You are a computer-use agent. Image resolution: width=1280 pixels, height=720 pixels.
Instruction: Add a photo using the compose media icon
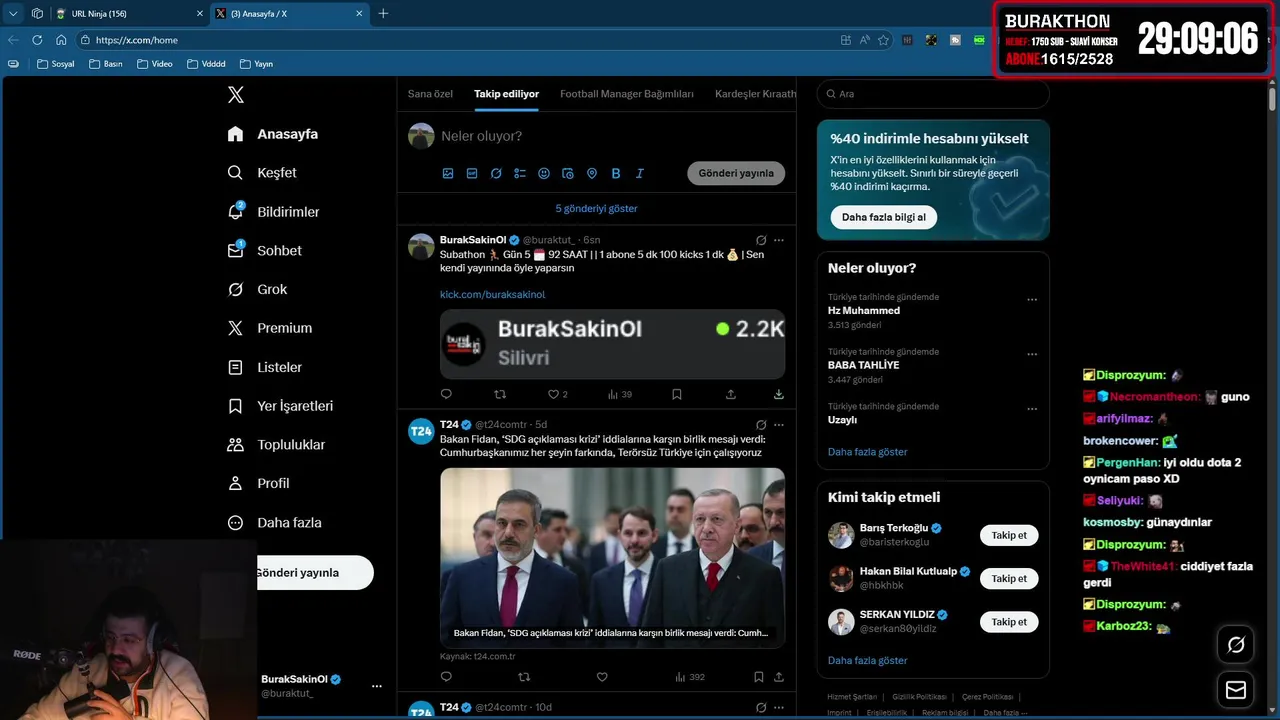point(448,173)
